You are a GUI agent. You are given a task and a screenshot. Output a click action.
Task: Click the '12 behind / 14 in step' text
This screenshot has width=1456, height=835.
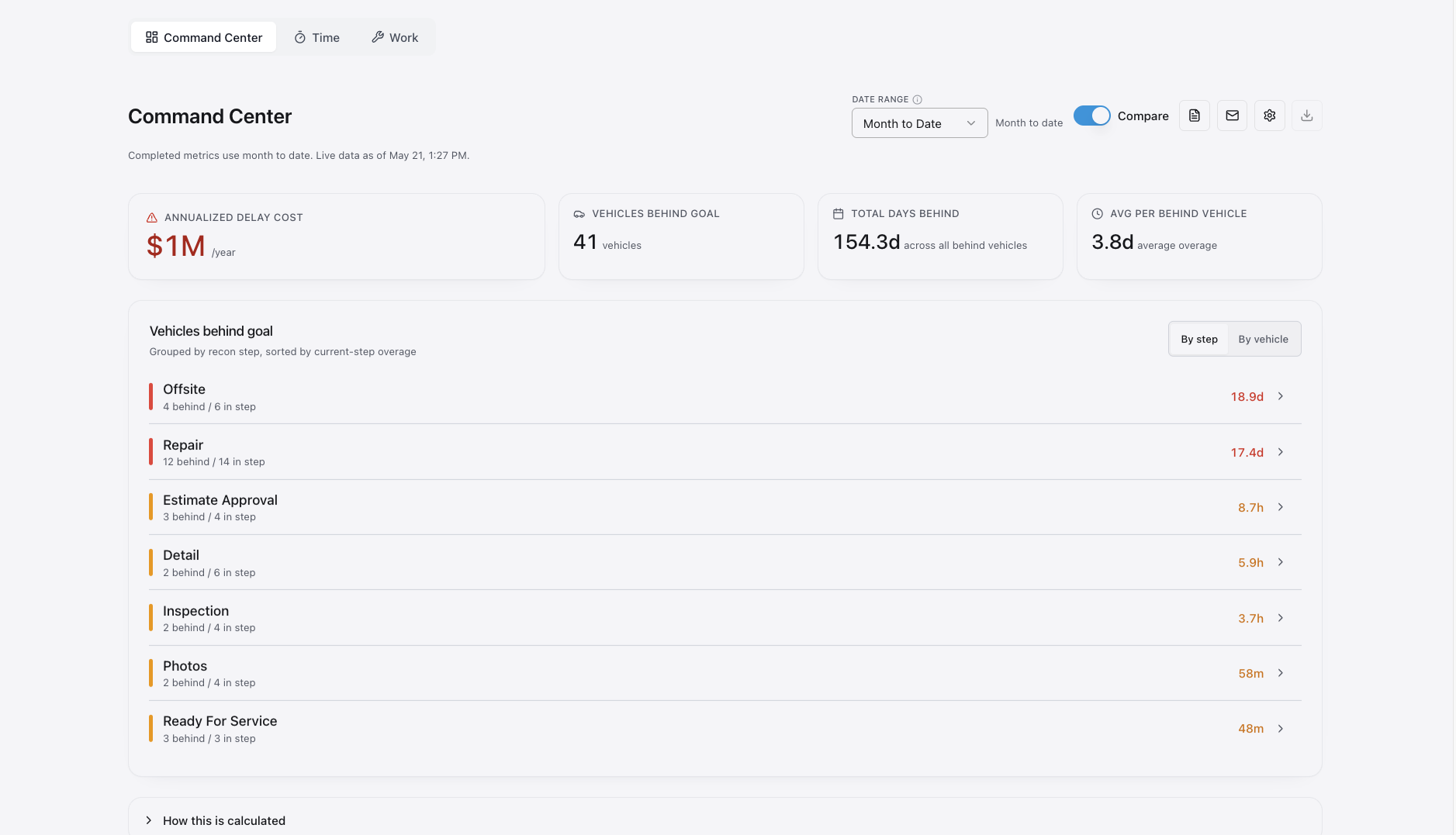click(x=214, y=461)
